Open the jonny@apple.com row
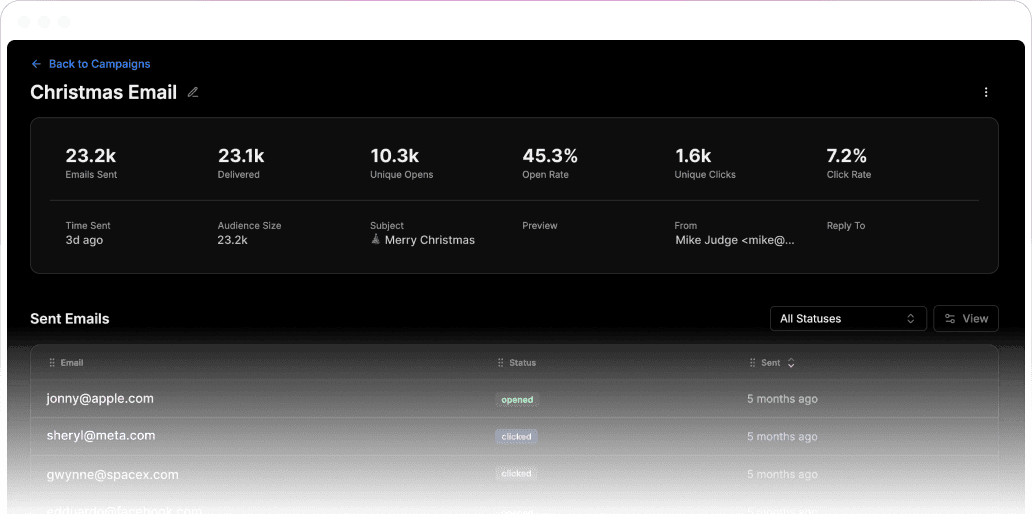This screenshot has width=1032, height=514. coord(100,399)
